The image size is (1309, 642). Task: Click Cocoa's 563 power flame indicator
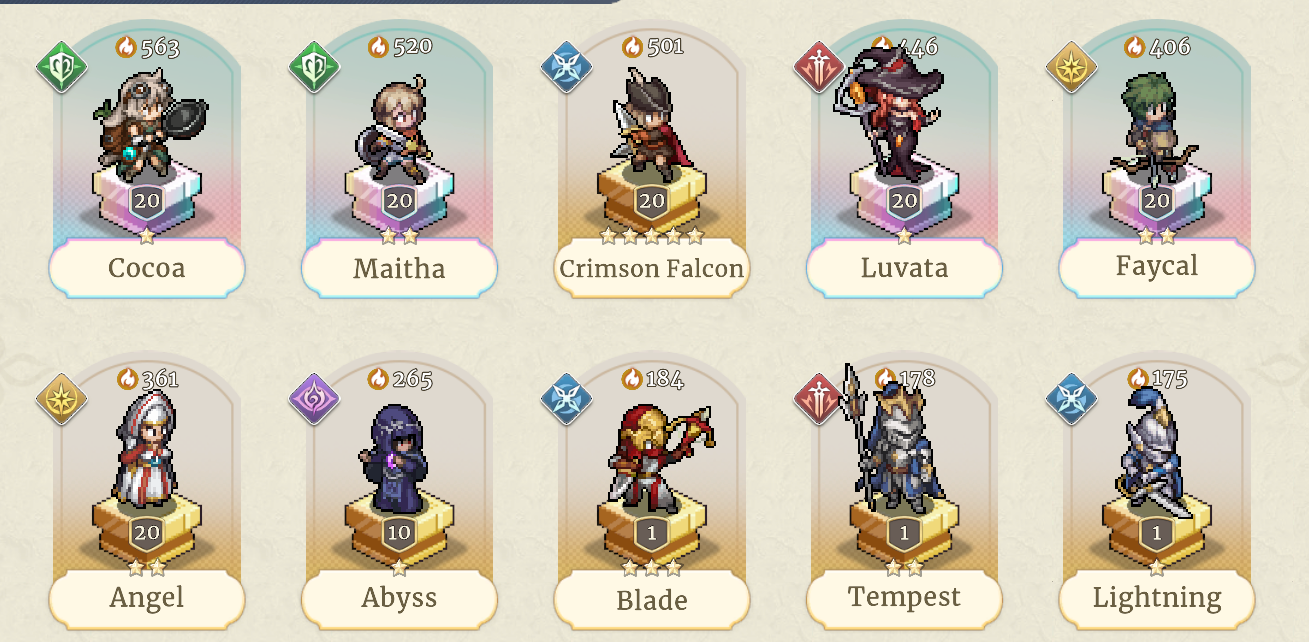(x=147, y=46)
